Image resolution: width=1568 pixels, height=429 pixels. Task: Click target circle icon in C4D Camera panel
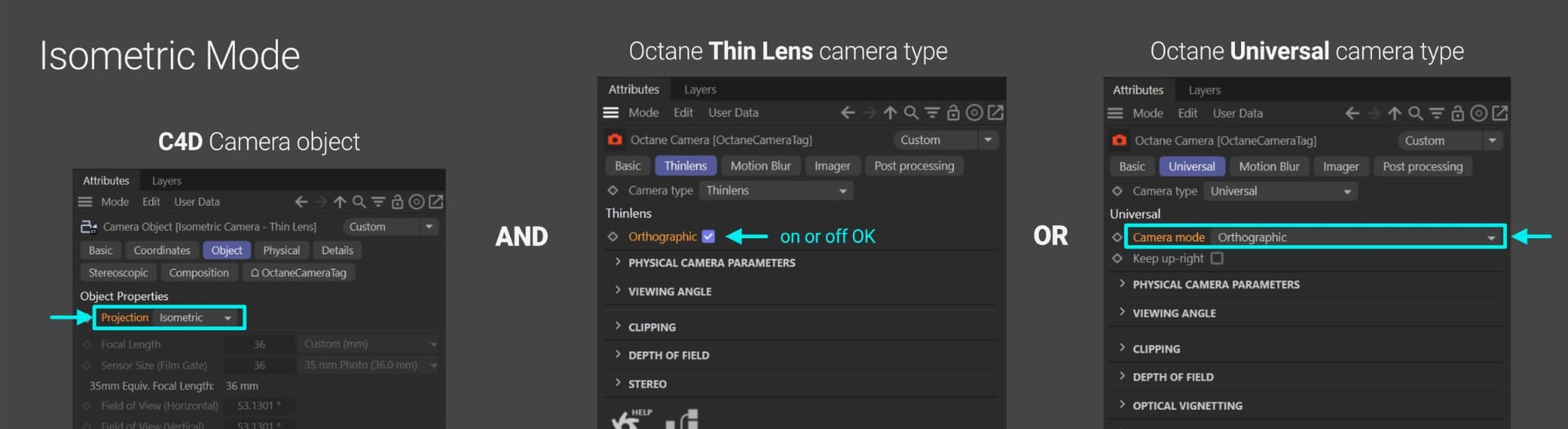tap(416, 202)
